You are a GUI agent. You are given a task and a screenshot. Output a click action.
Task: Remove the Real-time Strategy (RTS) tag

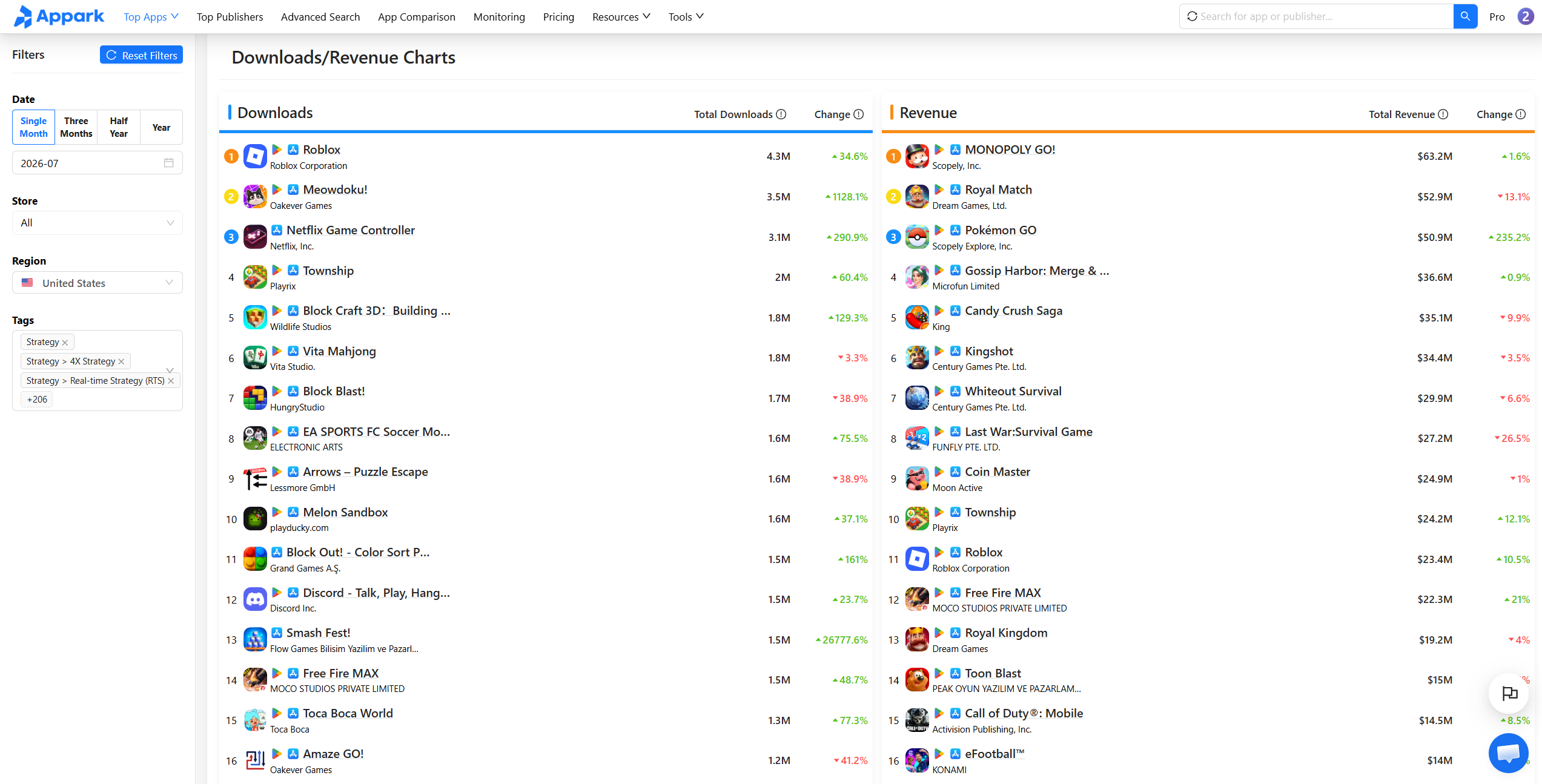(x=171, y=381)
